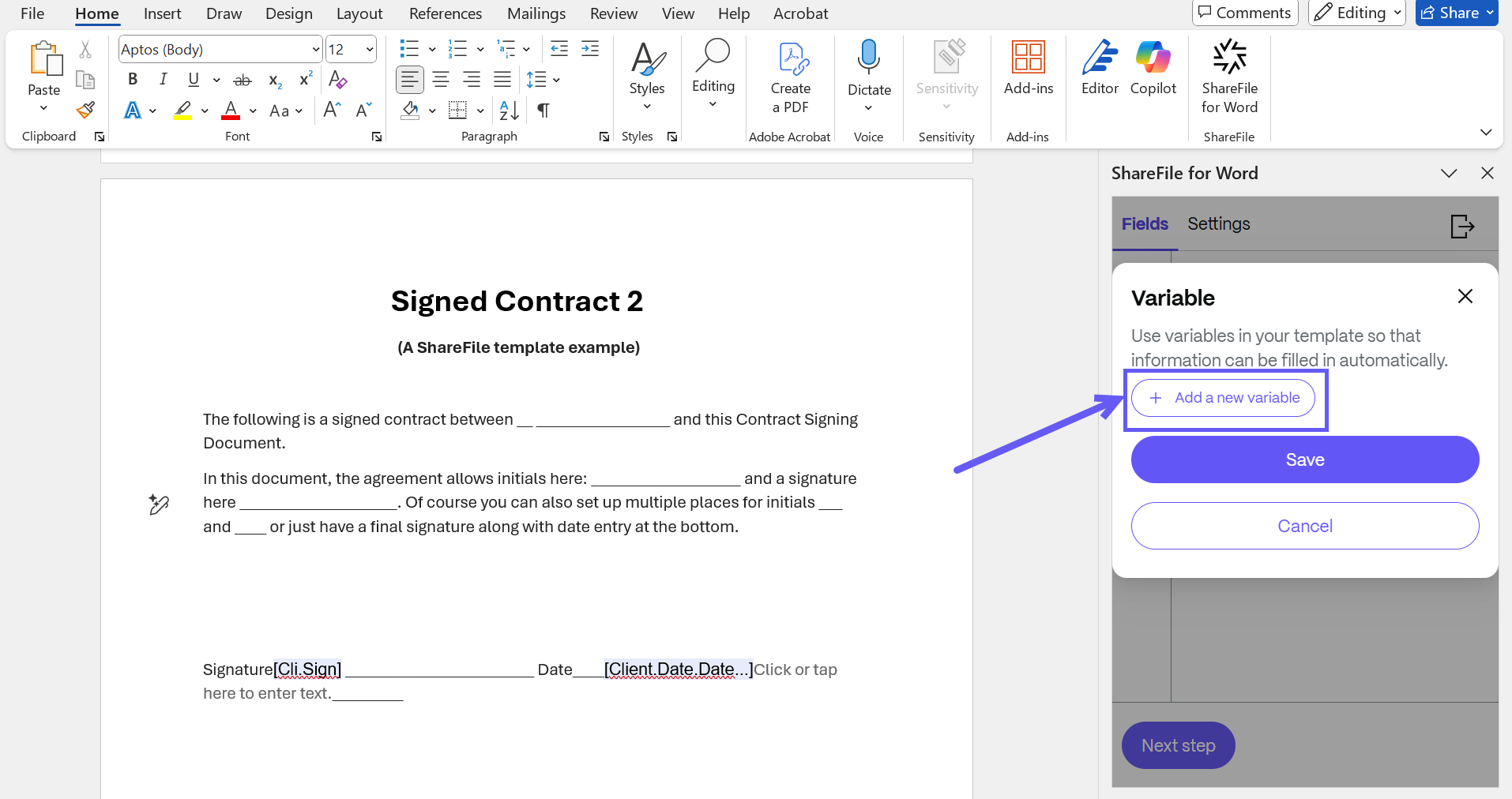Click the Client Date field placeholder in document

[x=678, y=670]
